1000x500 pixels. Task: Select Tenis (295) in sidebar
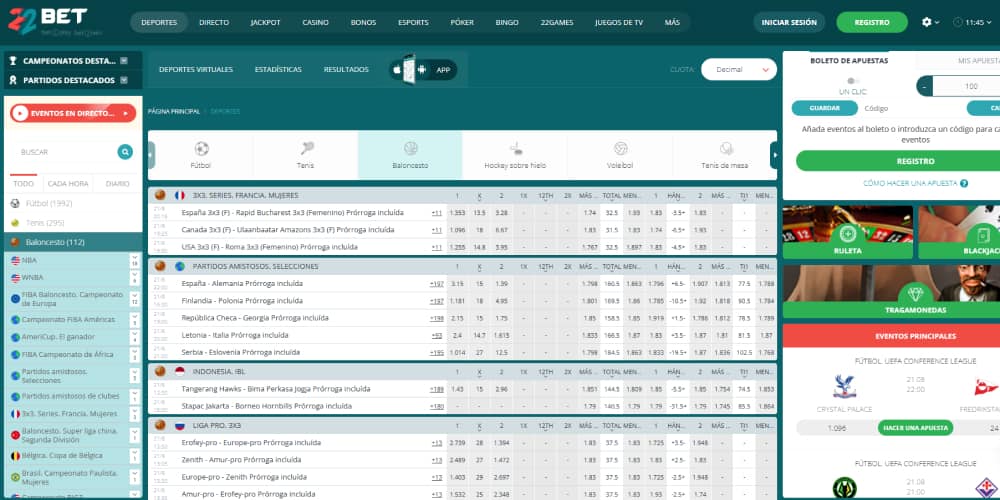pyautogui.click(x=73, y=223)
